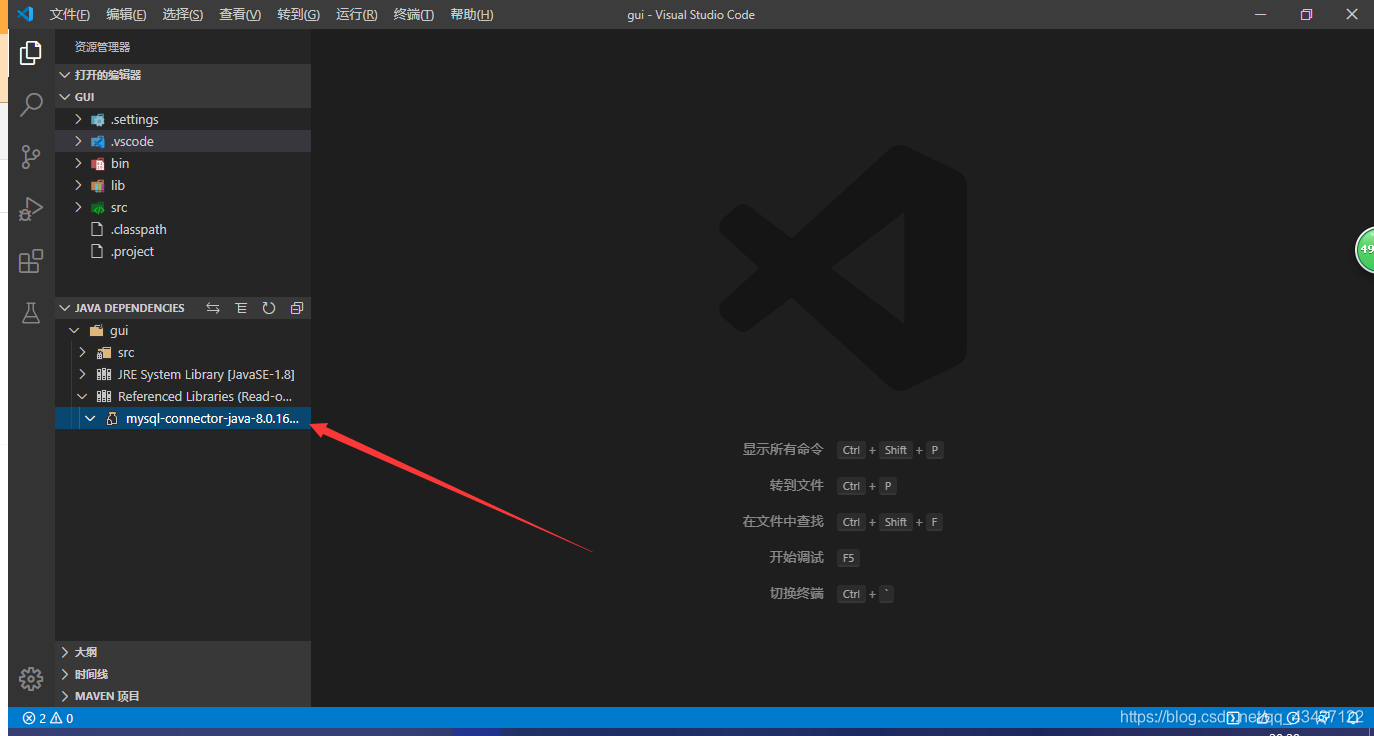The image size is (1374, 736).
Task: Expand JRE System Library [JavaSE-1.8]
Action: tap(183, 374)
